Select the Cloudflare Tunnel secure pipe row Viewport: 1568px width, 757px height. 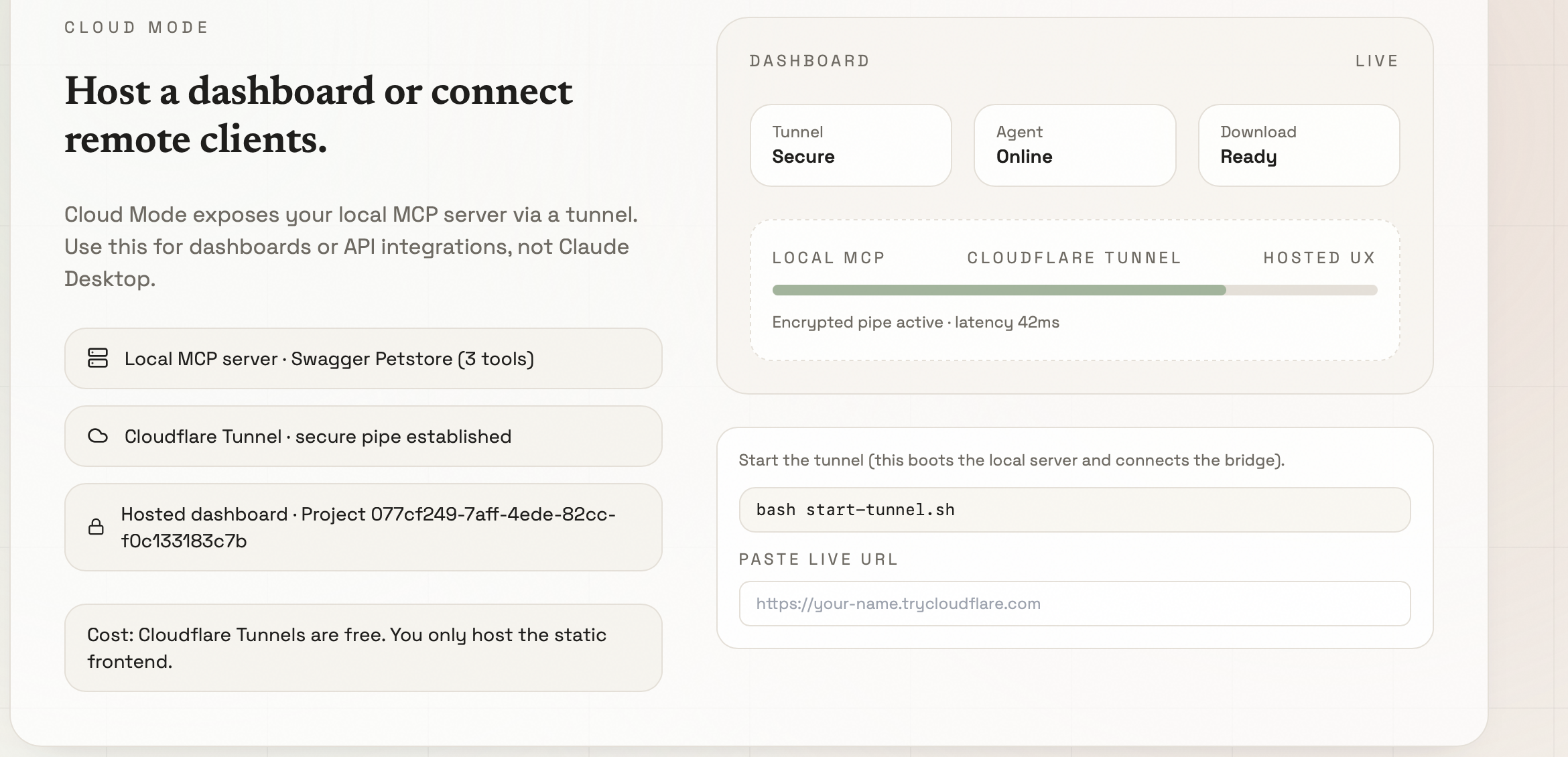tap(363, 436)
